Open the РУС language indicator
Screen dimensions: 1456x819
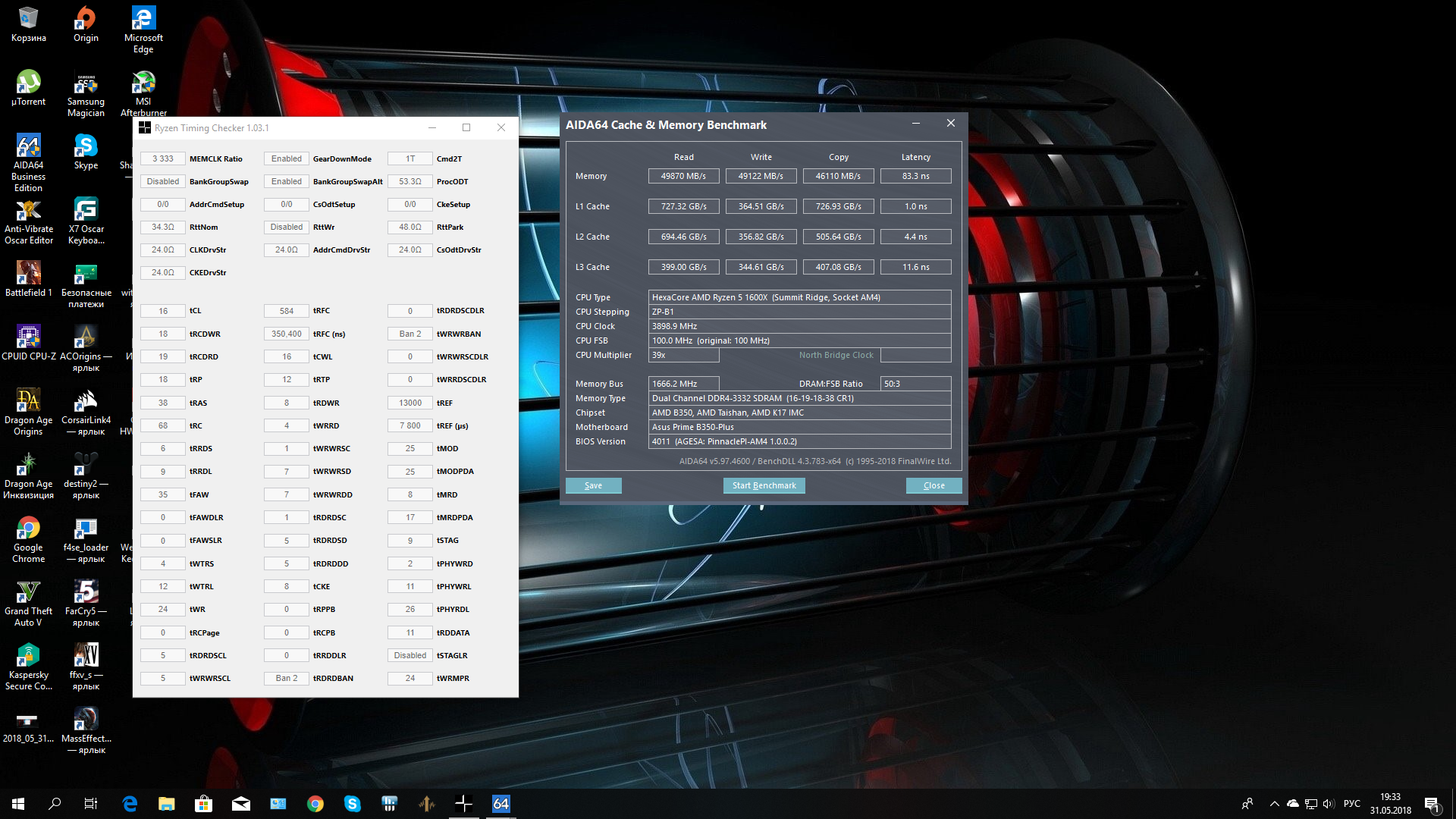(x=1351, y=804)
